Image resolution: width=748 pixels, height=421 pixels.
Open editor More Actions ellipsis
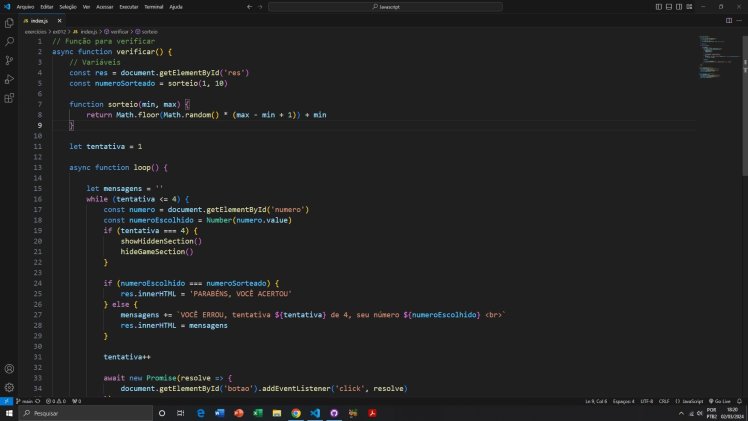pos(739,21)
